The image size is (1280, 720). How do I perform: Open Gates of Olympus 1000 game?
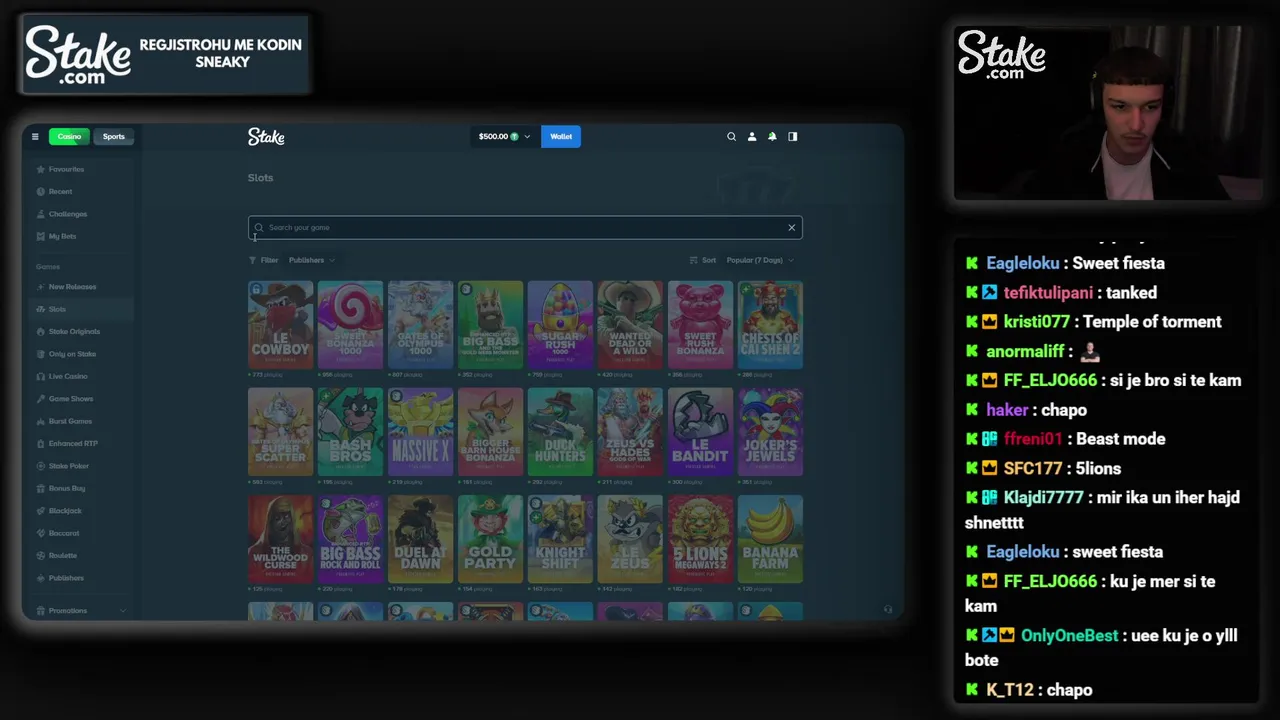(420, 325)
